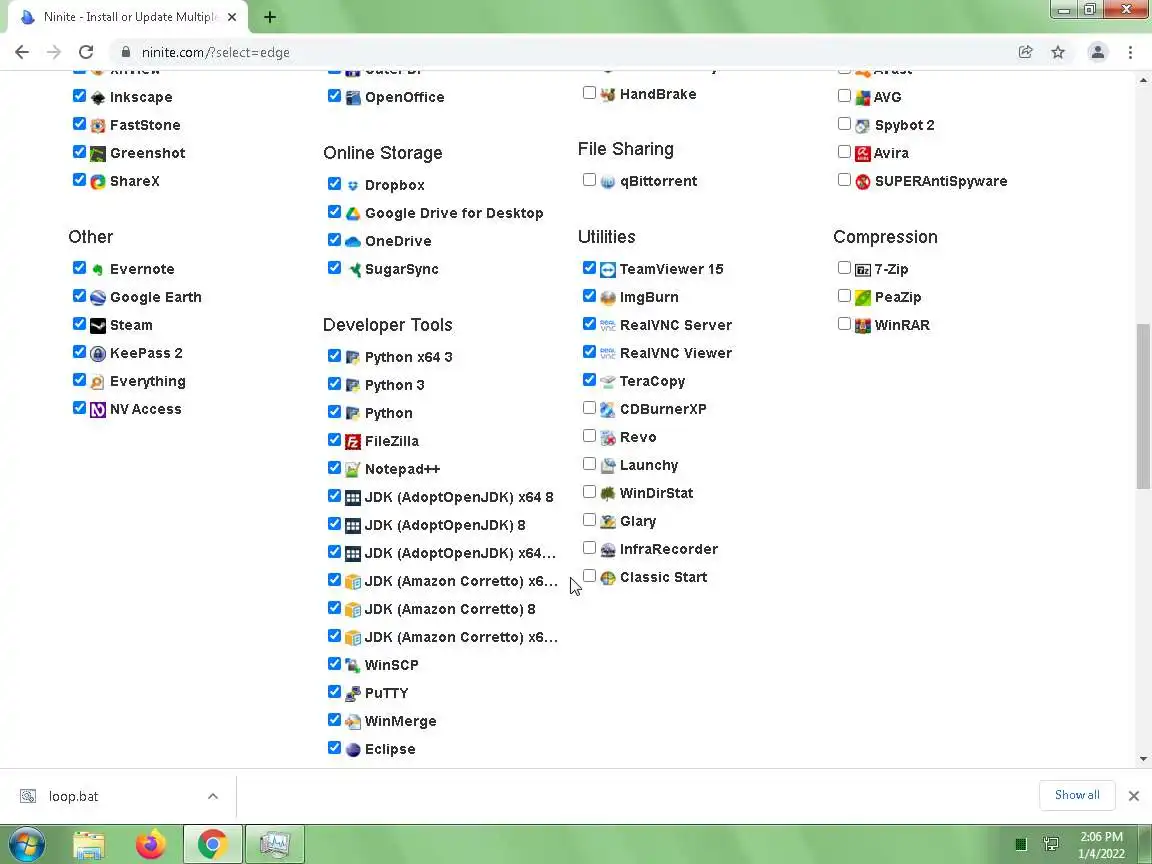Uncheck the TeraCopy checkbox
This screenshot has width=1152, height=864.
click(589, 380)
